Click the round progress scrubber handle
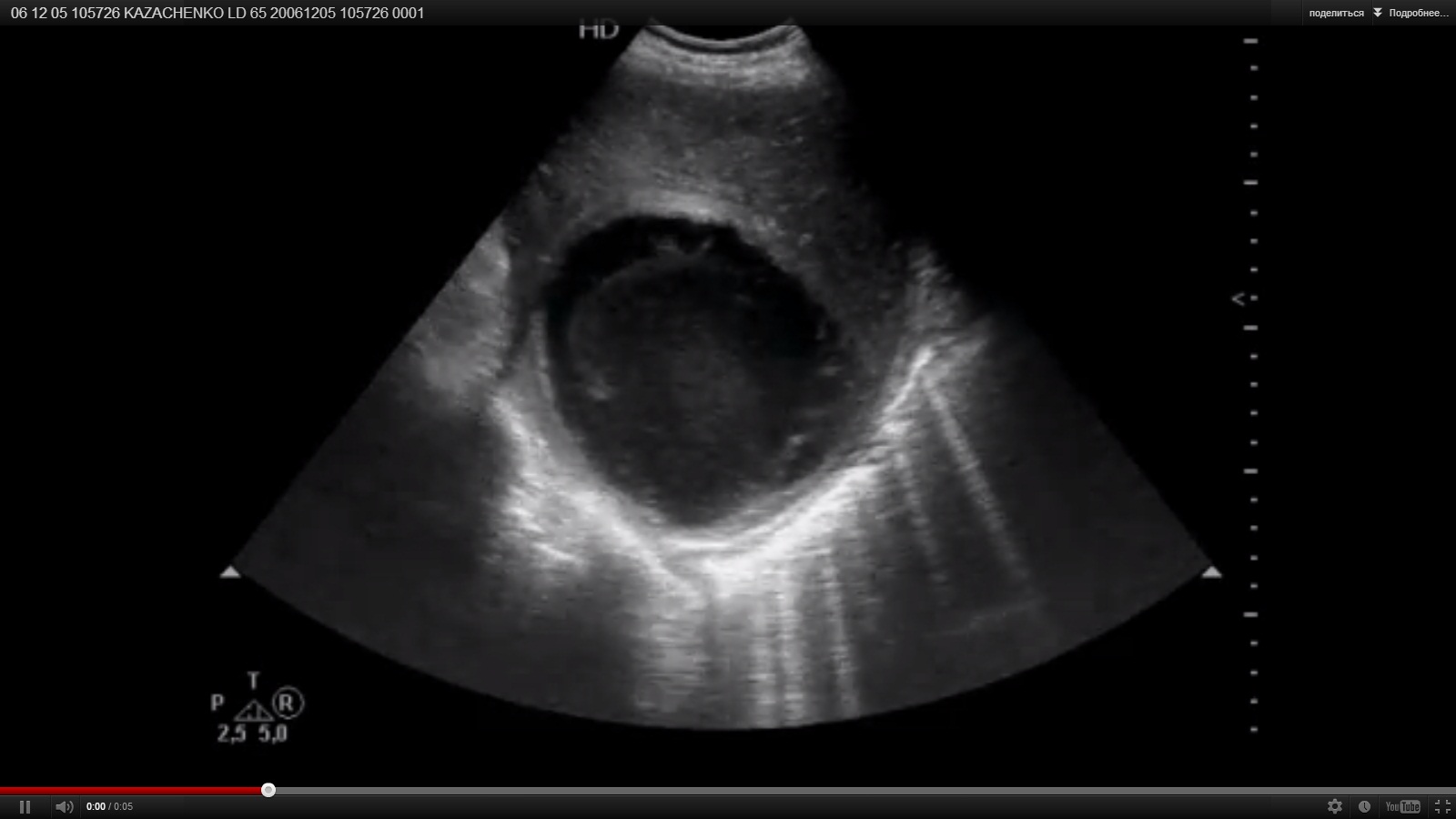This screenshot has height=819, width=1456. (268, 790)
